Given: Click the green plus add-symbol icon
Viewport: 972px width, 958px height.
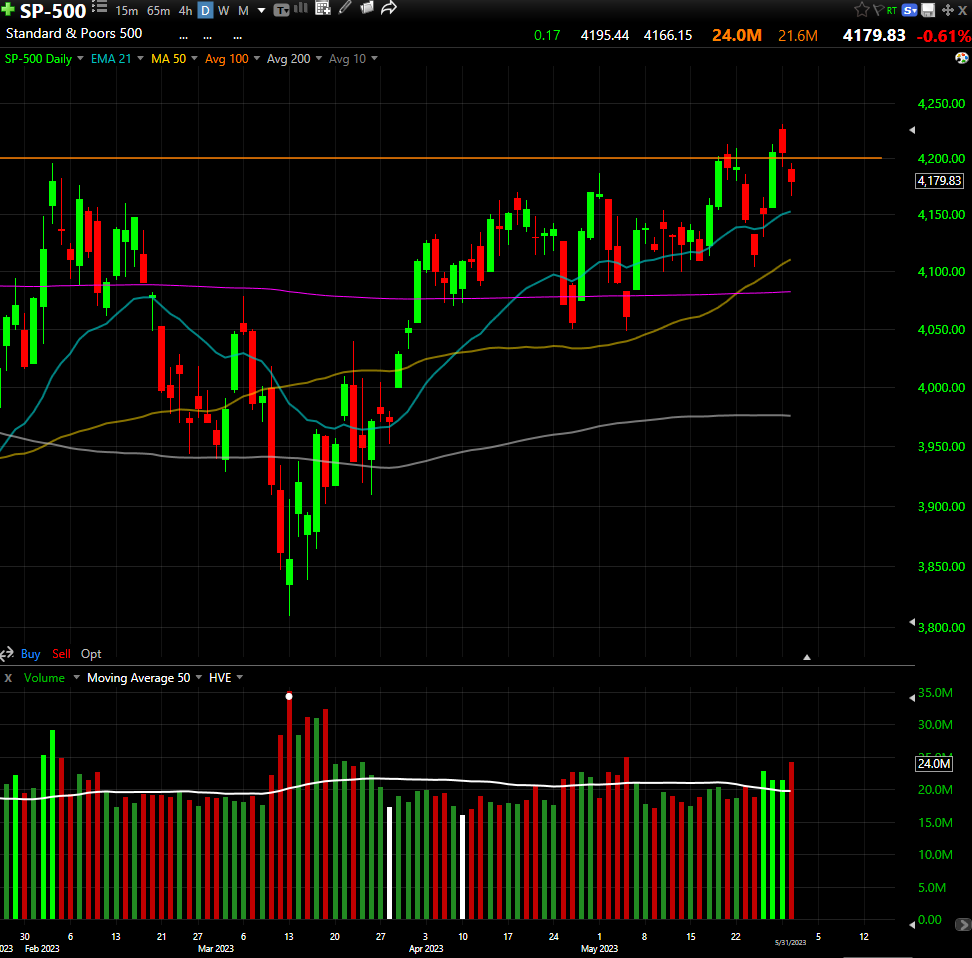Looking at the screenshot, I should click(x=7, y=9).
